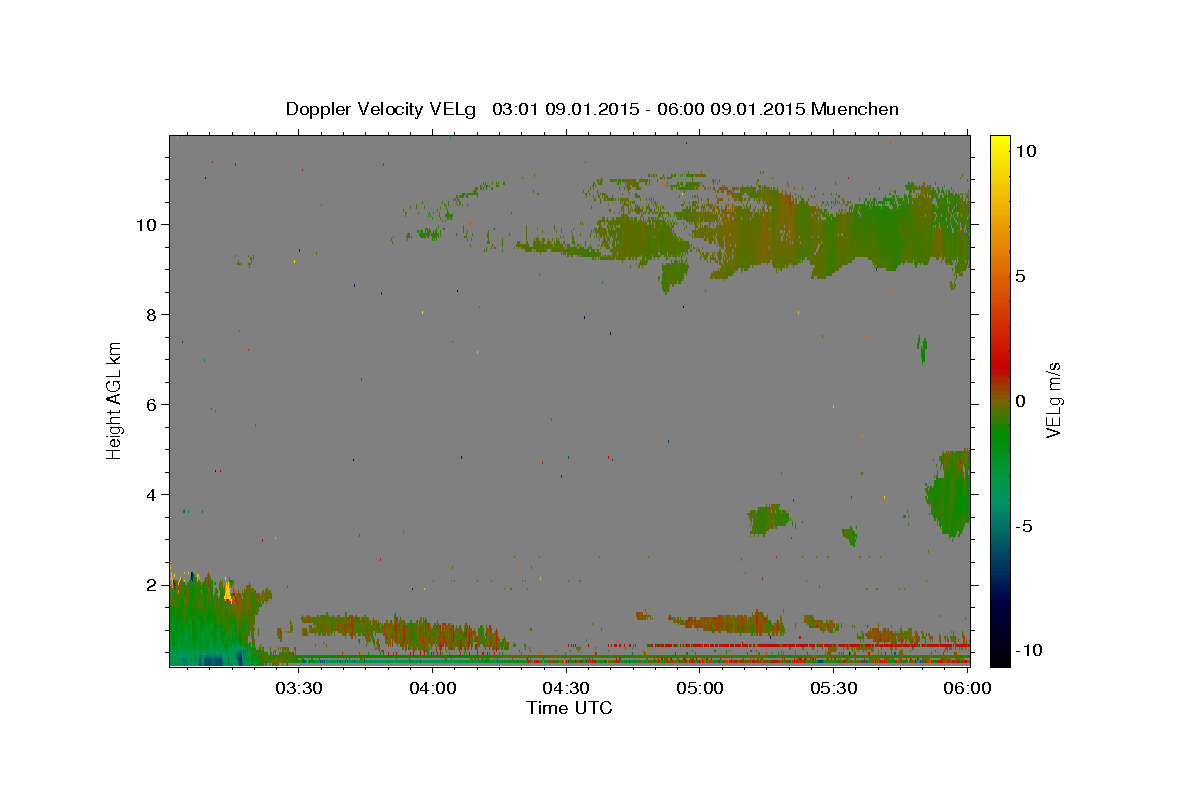Viewport: 1200px width, 800px height.
Task: Click the '05:30' time tick label
Action: (x=833, y=688)
